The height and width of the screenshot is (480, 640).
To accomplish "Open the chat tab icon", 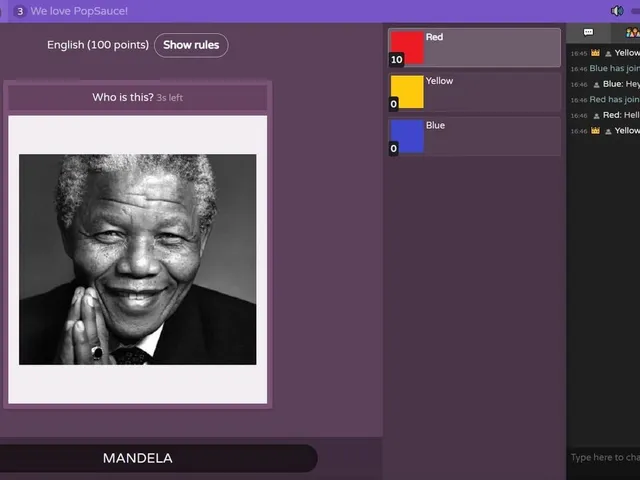I will tap(588, 32).
